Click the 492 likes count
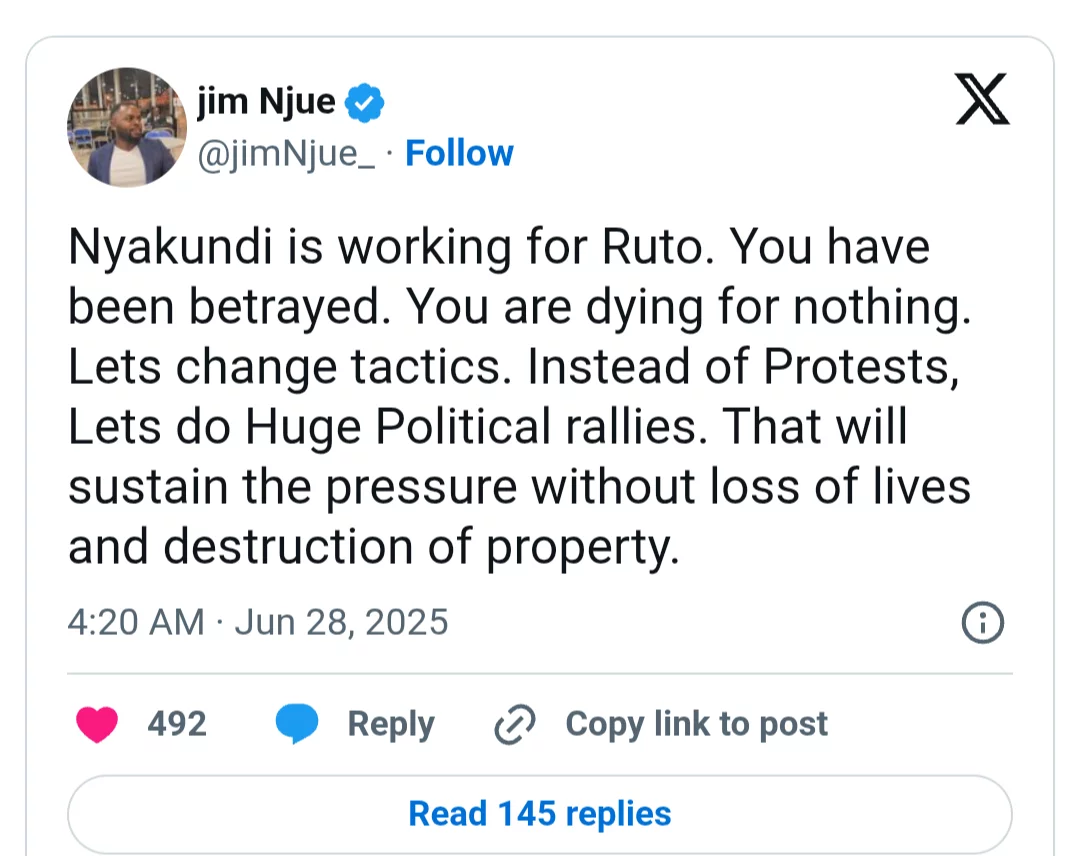 (177, 724)
